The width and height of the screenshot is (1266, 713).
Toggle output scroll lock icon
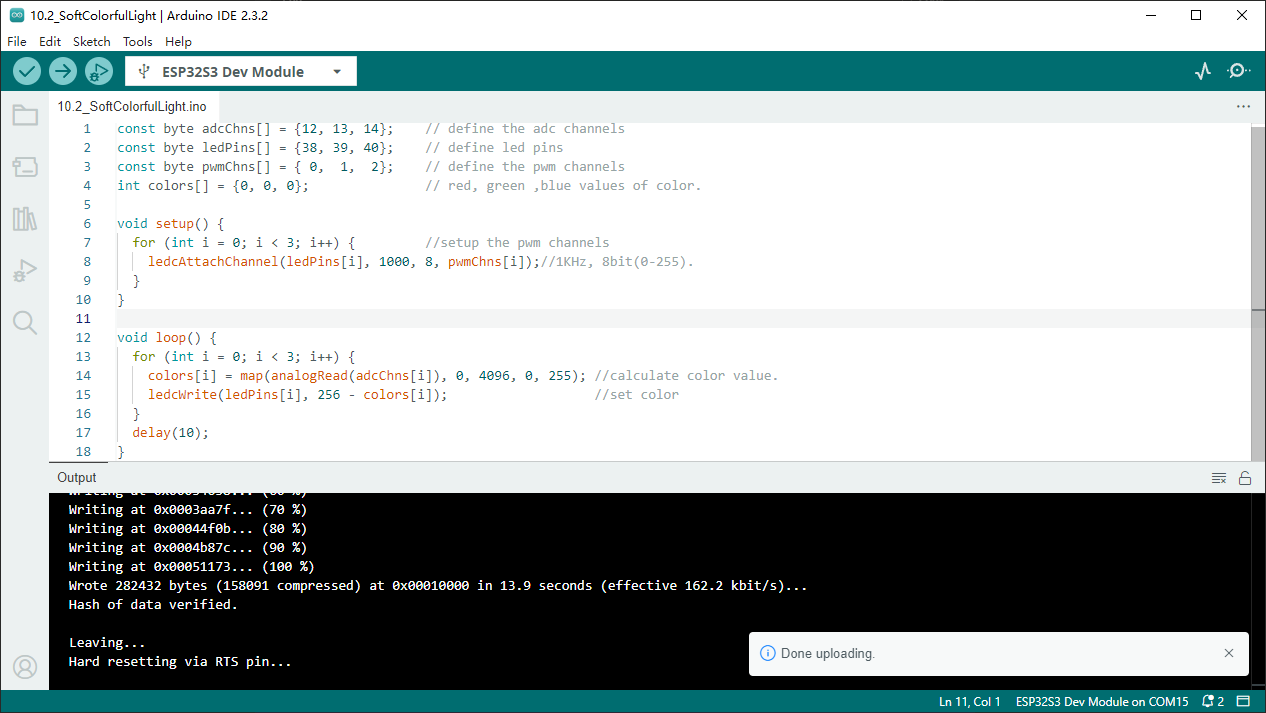pos(1245,478)
